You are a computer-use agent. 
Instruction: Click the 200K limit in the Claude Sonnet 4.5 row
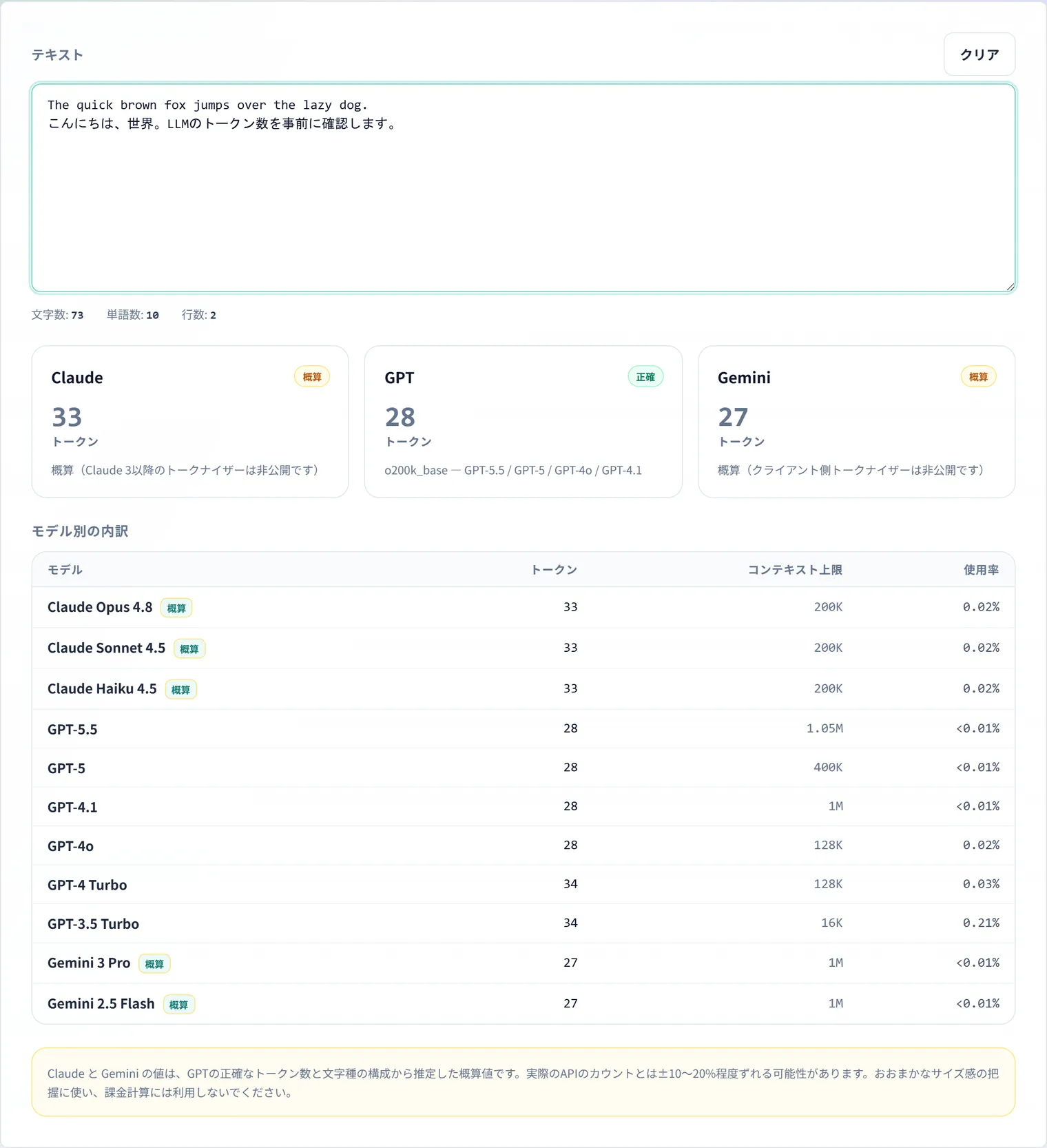(828, 648)
